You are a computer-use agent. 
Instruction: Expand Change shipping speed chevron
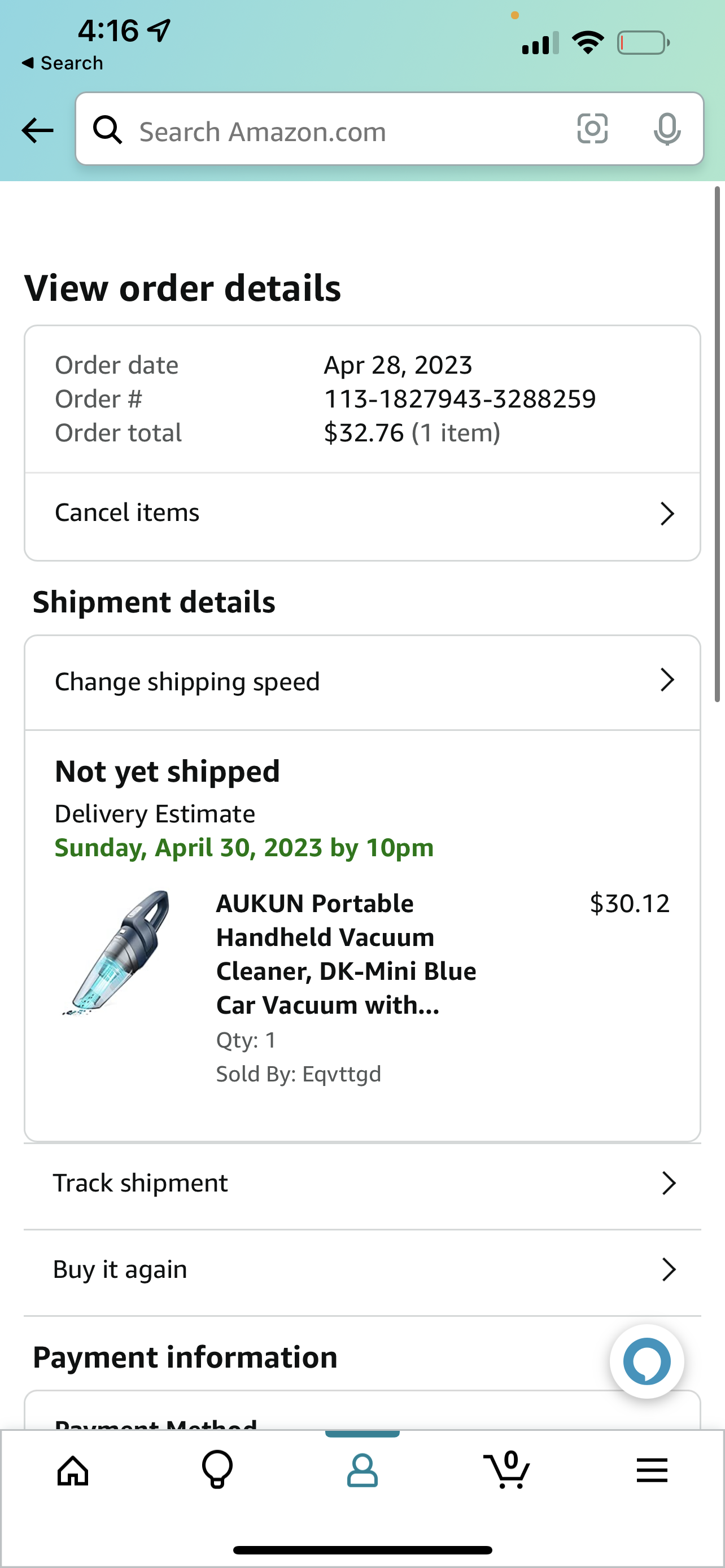click(x=667, y=680)
